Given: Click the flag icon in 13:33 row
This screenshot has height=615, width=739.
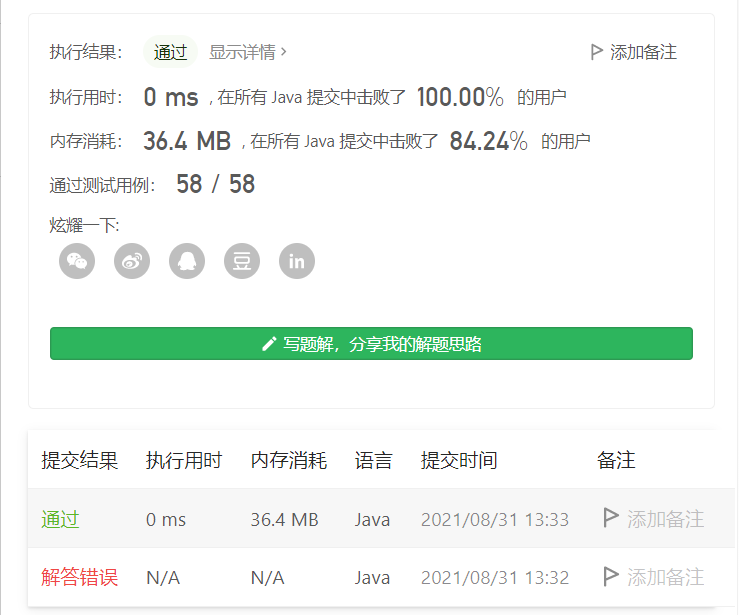Looking at the screenshot, I should (611, 518).
